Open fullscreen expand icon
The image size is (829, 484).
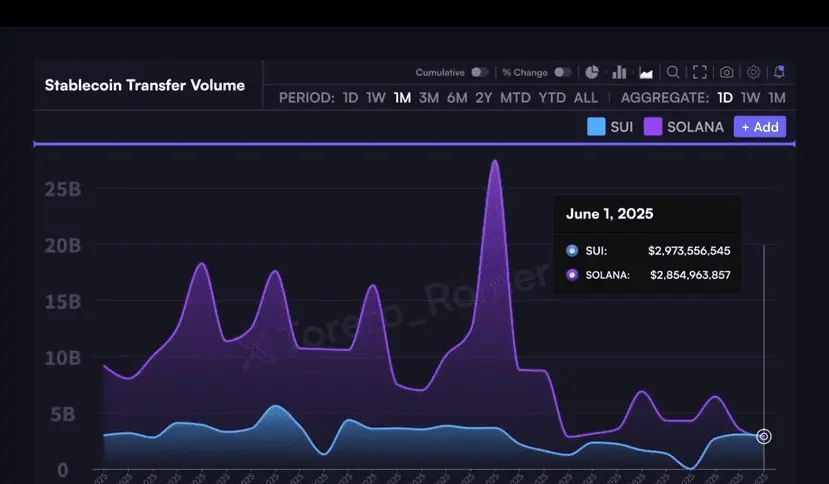point(700,72)
